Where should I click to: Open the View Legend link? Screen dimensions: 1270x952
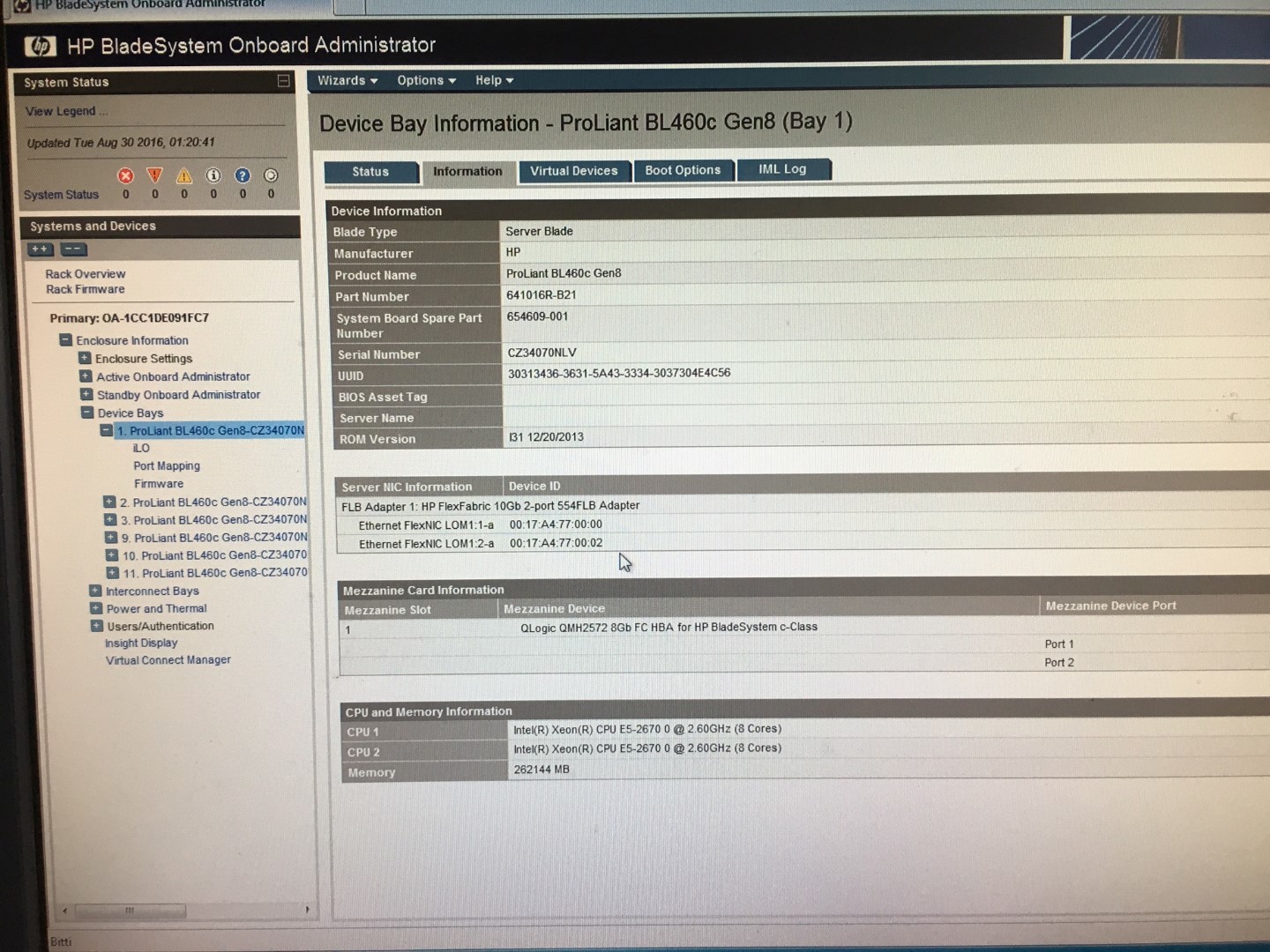pos(67,111)
